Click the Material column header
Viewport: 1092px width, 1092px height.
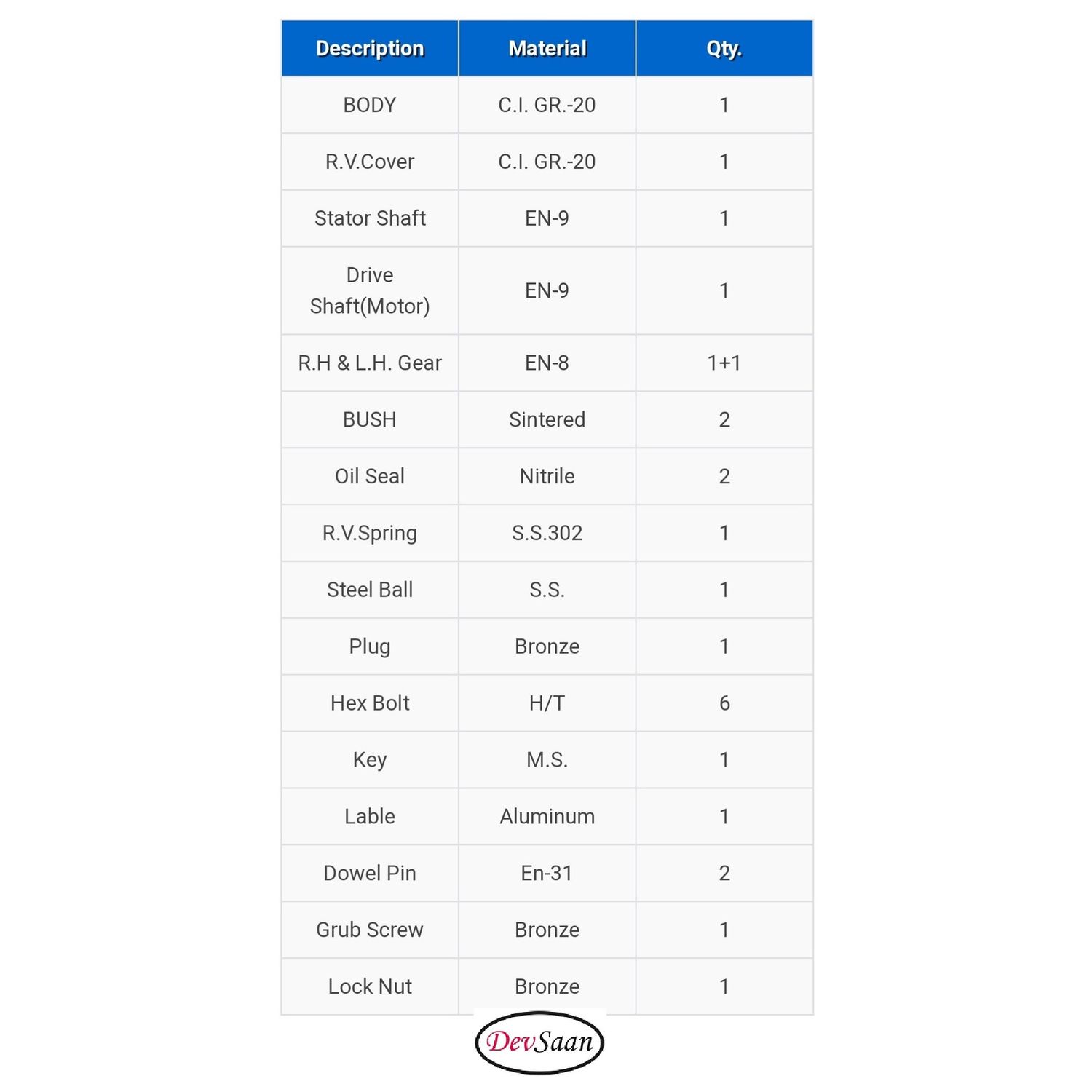[x=547, y=48]
